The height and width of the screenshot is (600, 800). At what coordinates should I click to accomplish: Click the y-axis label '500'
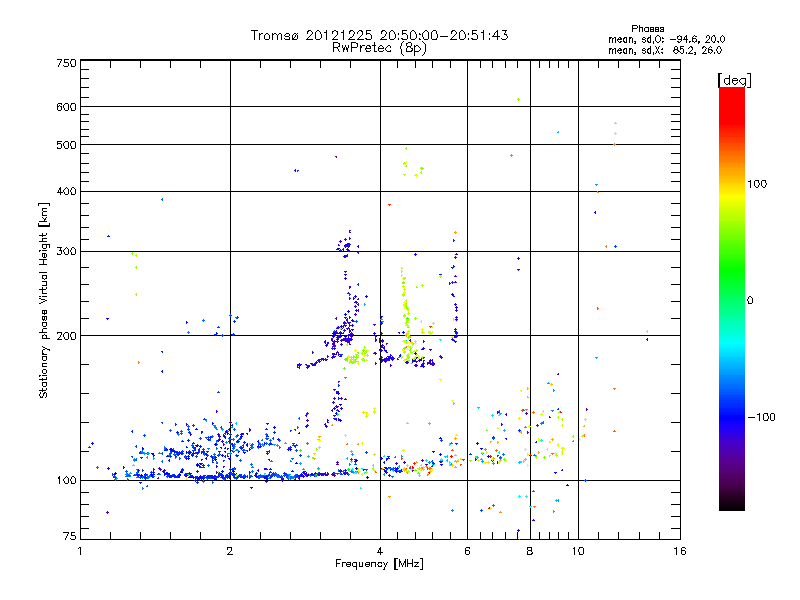click(x=67, y=145)
